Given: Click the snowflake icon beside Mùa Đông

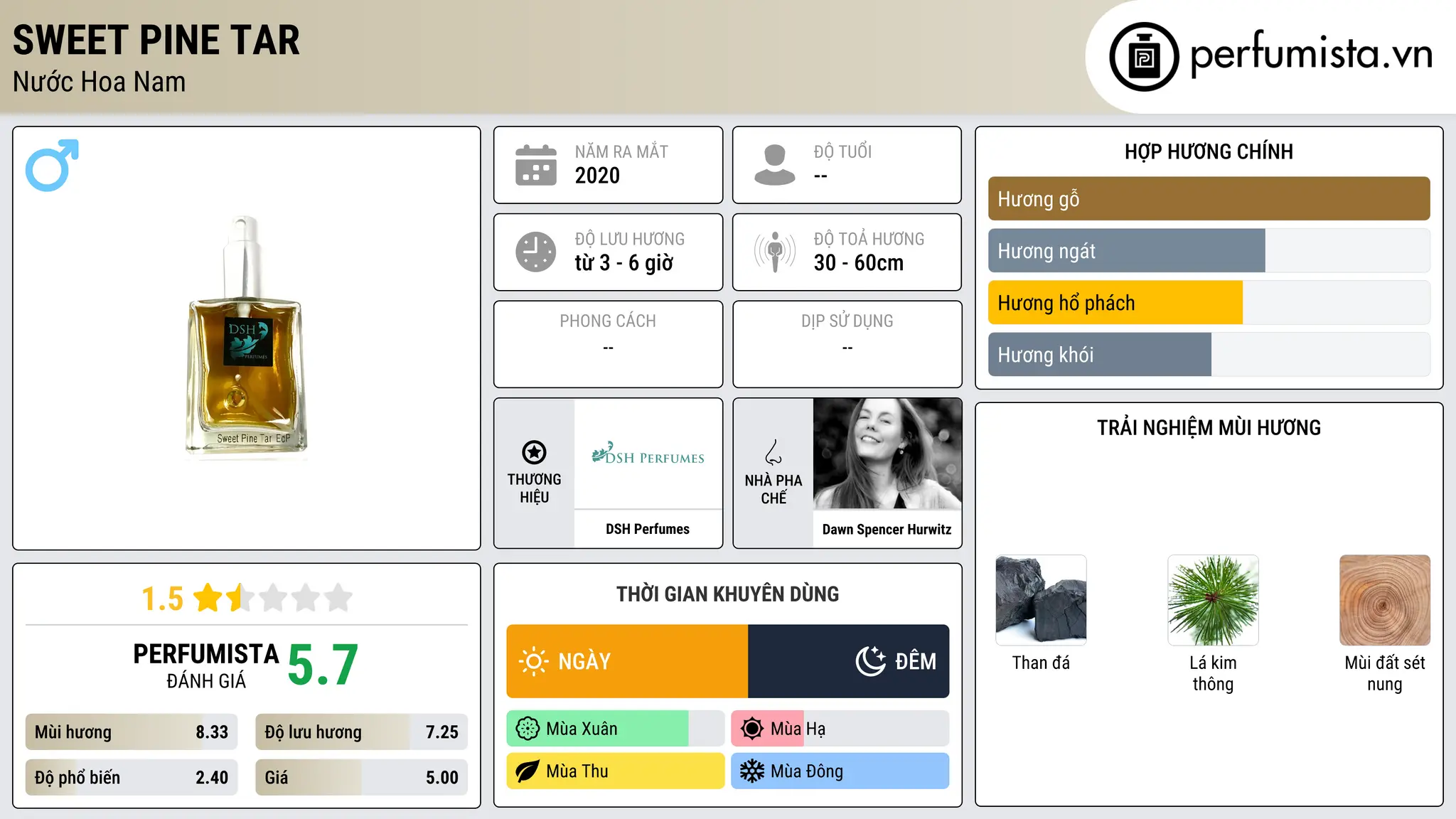Looking at the screenshot, I should [x=752, y=771].
